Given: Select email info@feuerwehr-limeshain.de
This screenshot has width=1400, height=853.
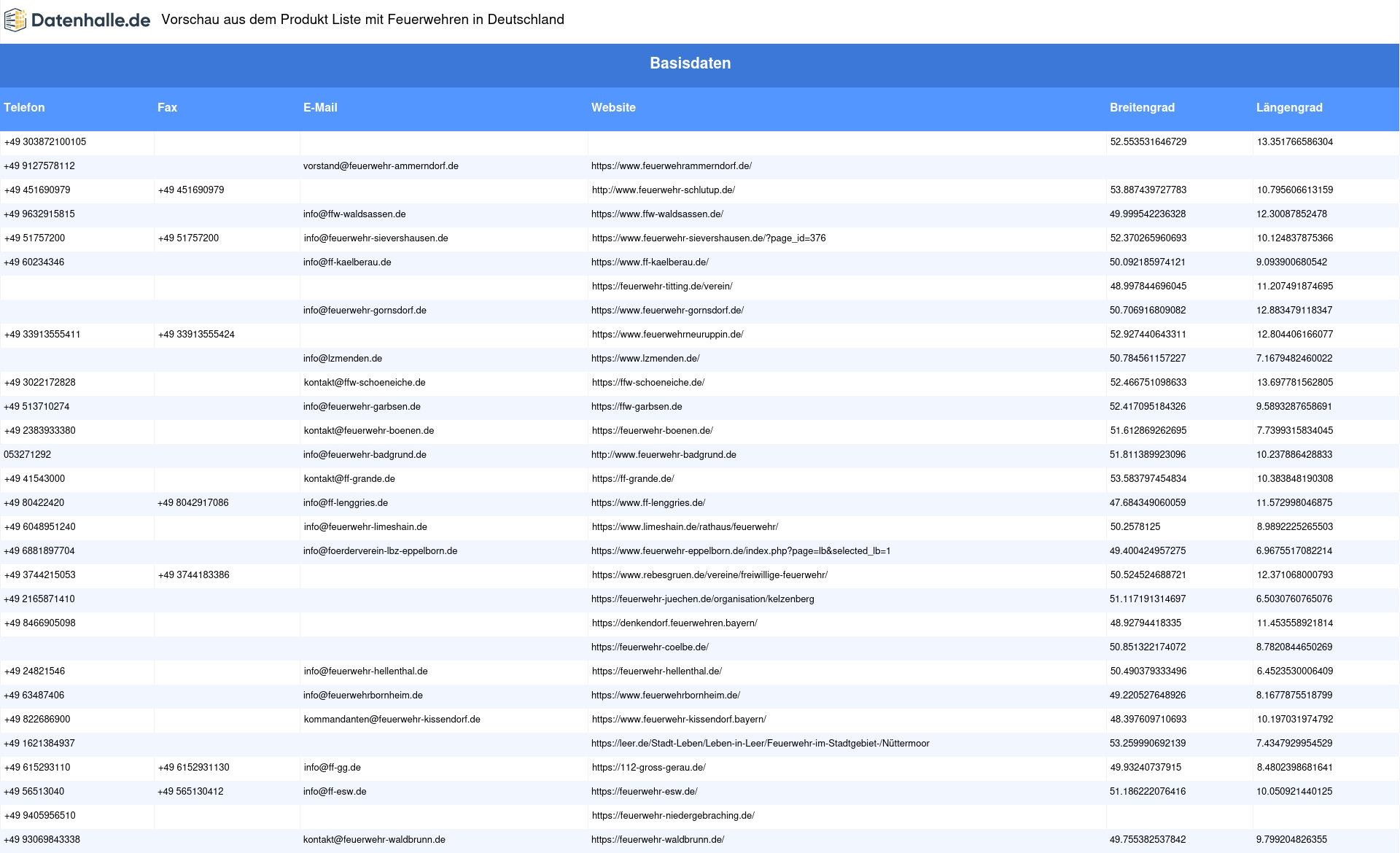Looking at the screenshot, I should [365, 527].
